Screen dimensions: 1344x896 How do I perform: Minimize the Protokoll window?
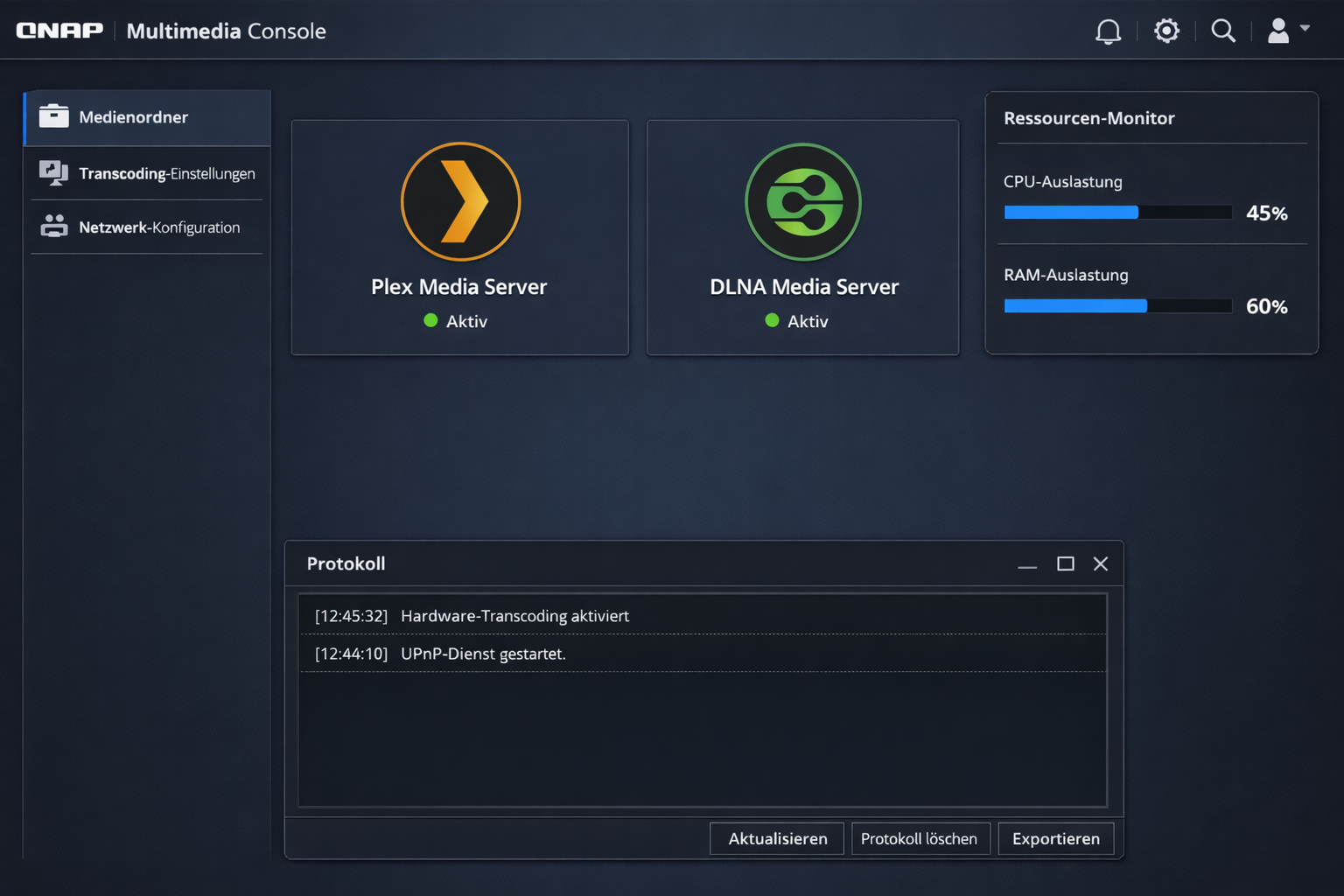pos(1027,564)
